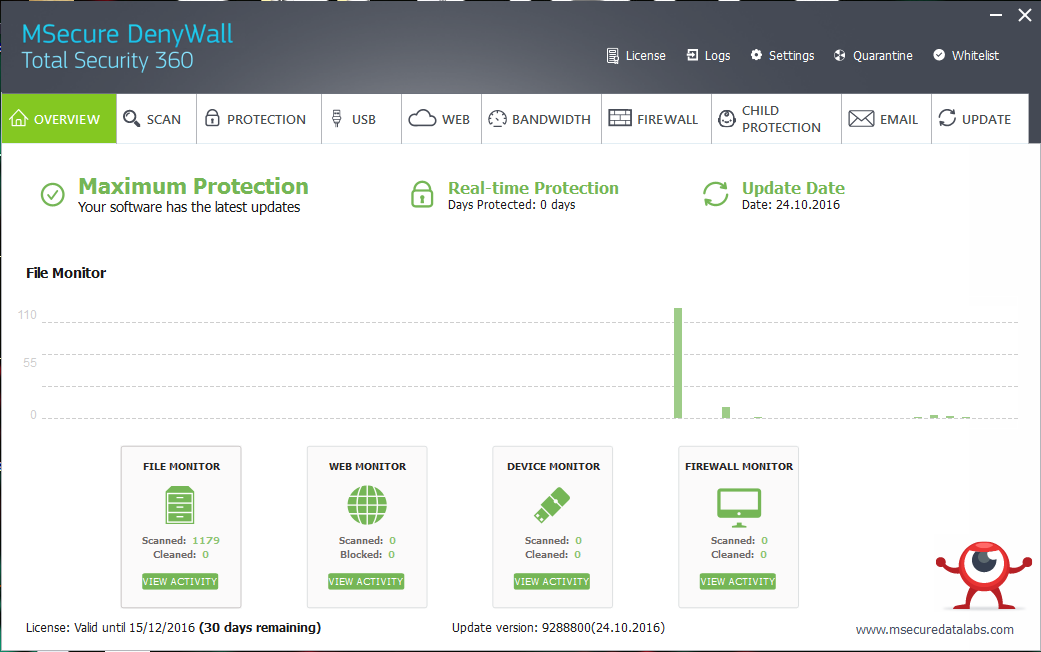This screenshot has width=1041, height=652.
Task: Click the tallest bar in File Monitor chart
Action: tap(678, 363)
